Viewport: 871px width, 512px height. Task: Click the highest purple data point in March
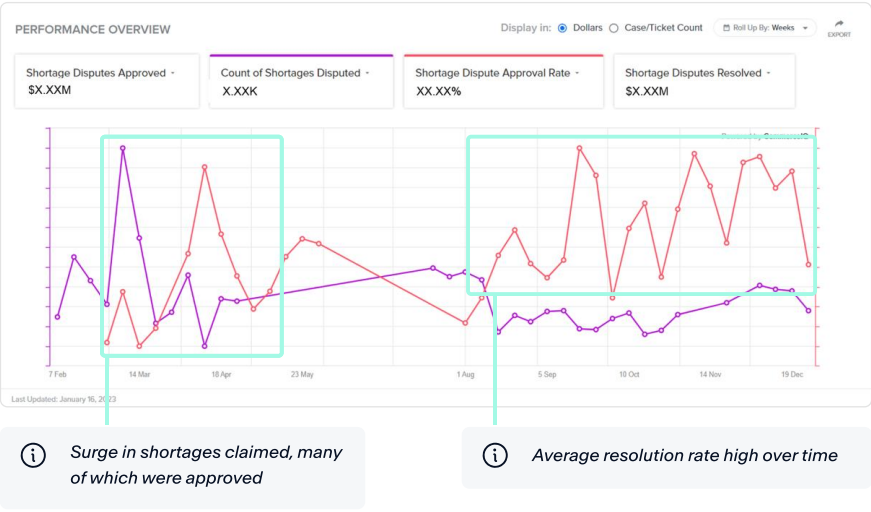coord(123,148)
